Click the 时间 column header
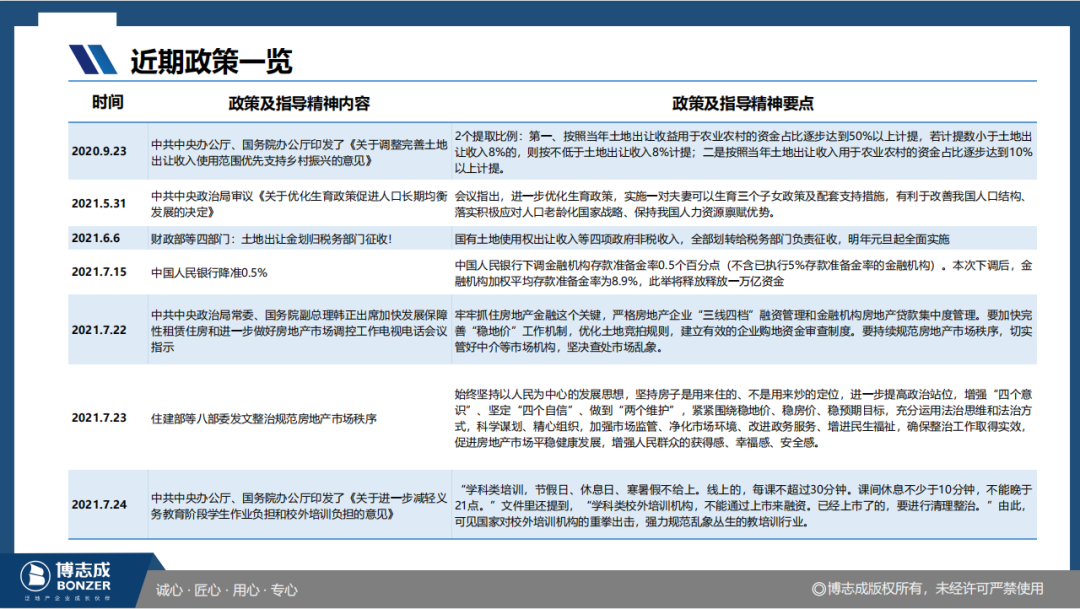This screenshot has height=609, width=1080. coord(108,102)
